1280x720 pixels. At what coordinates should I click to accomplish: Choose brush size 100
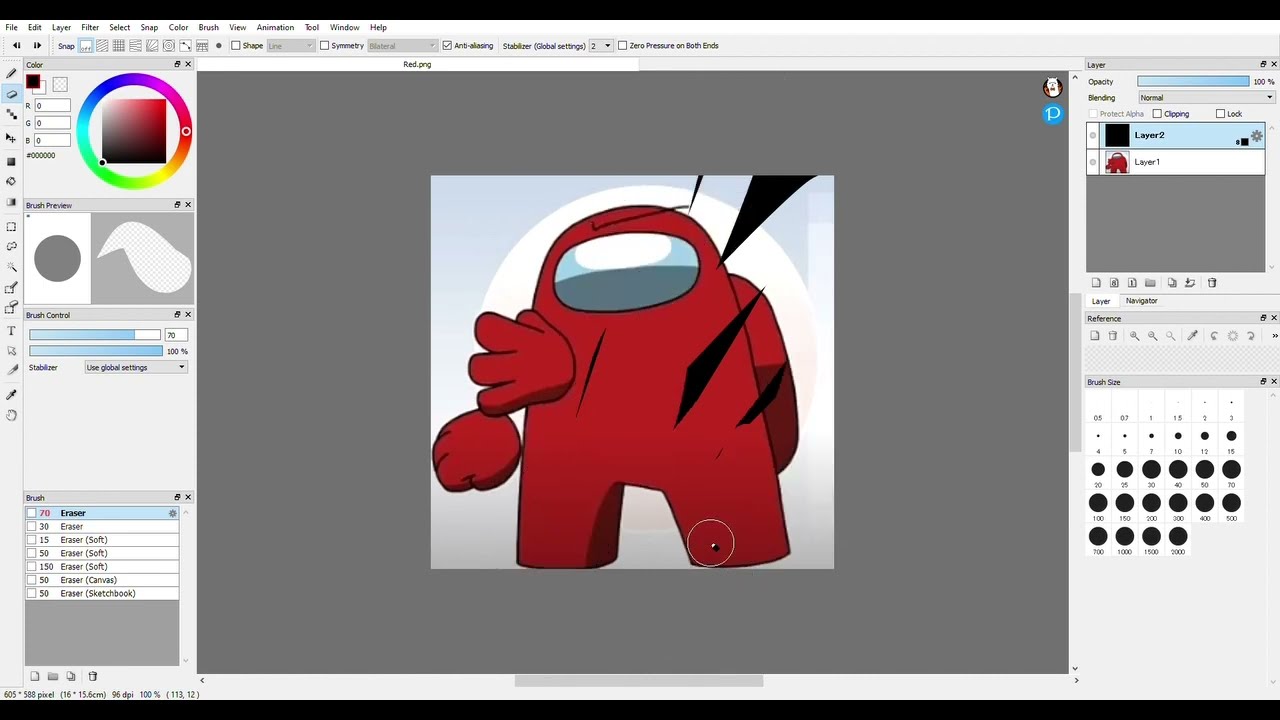tap(1098, 503)
